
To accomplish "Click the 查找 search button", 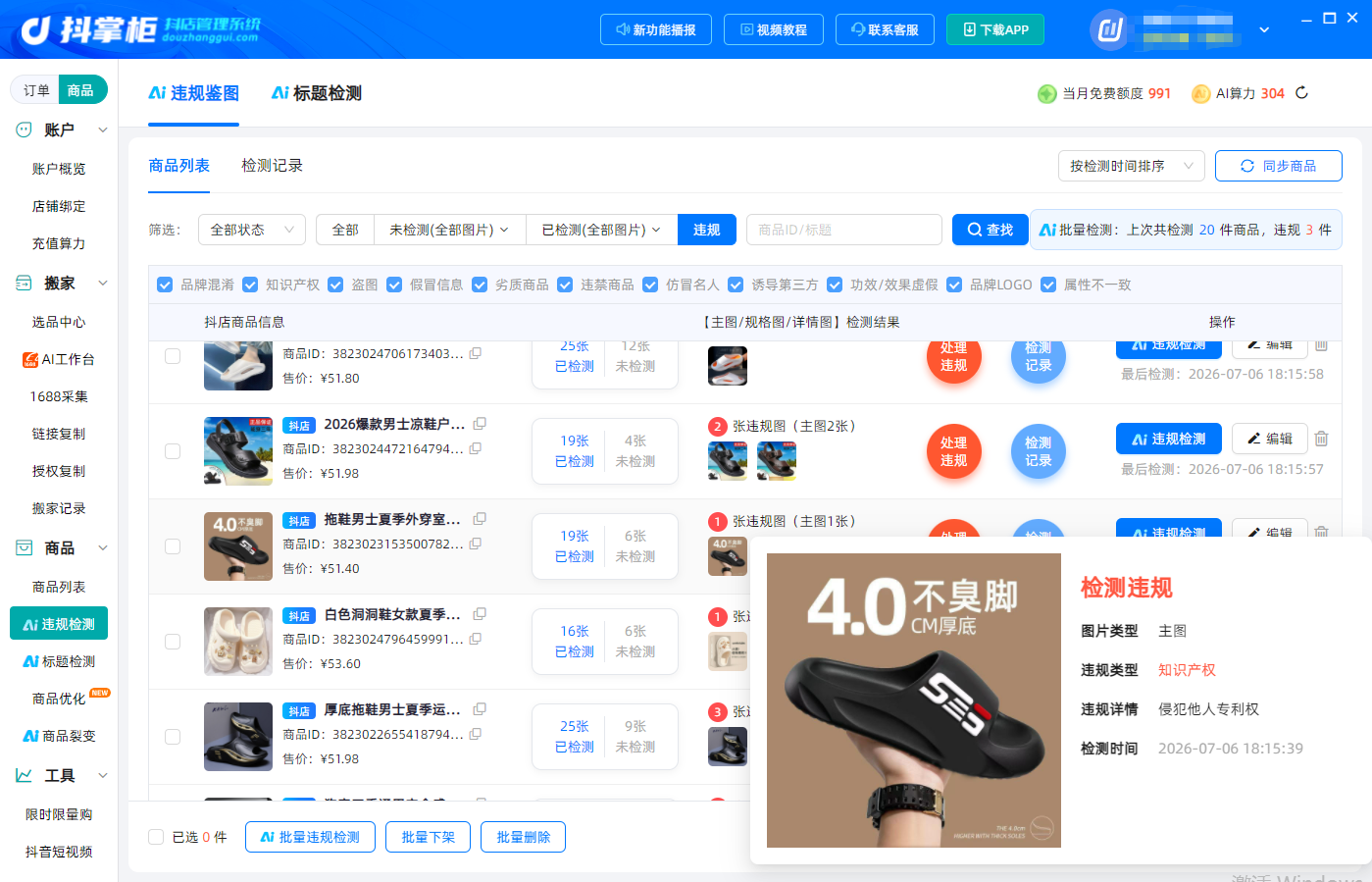I will 991,230.
